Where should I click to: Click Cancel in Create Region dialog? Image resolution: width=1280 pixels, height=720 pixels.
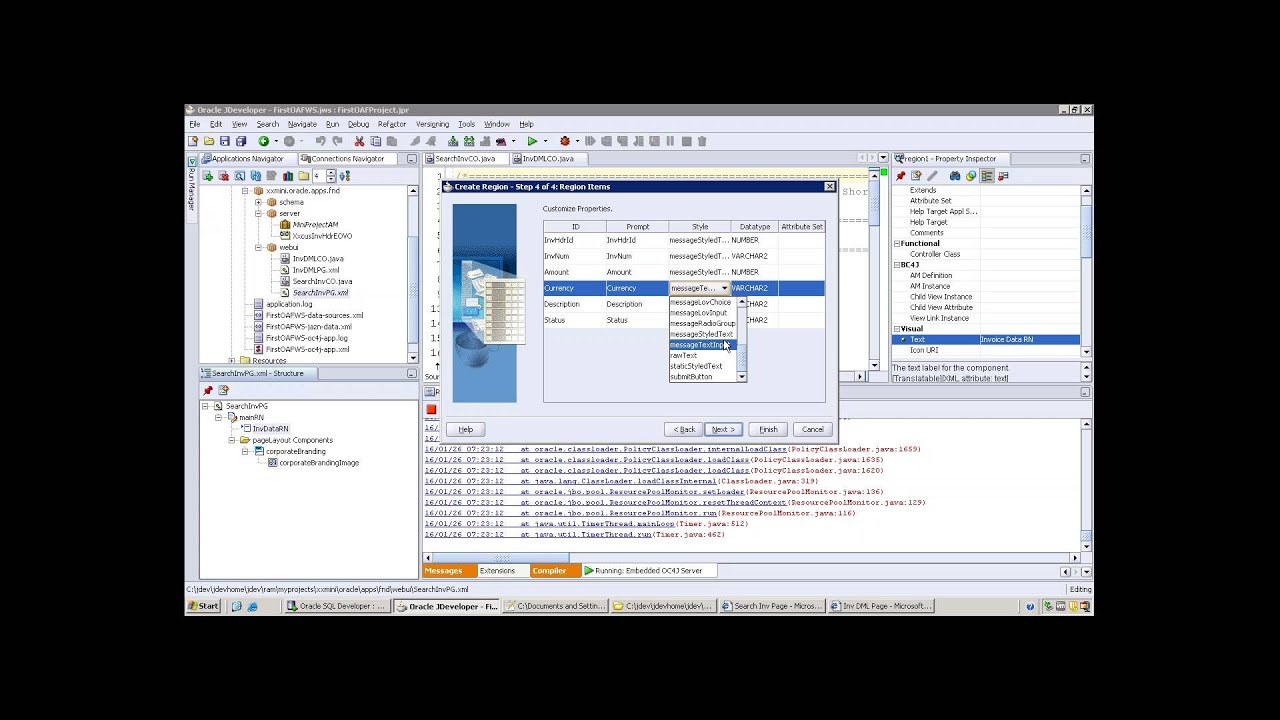(x=813, y=429)
